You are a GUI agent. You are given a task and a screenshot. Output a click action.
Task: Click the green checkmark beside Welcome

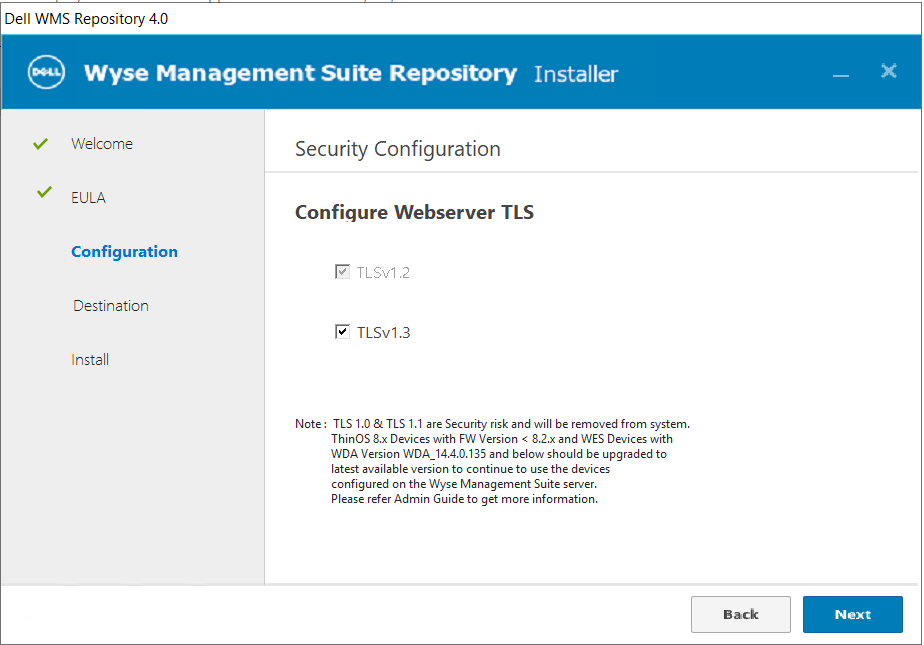[41, 144]
